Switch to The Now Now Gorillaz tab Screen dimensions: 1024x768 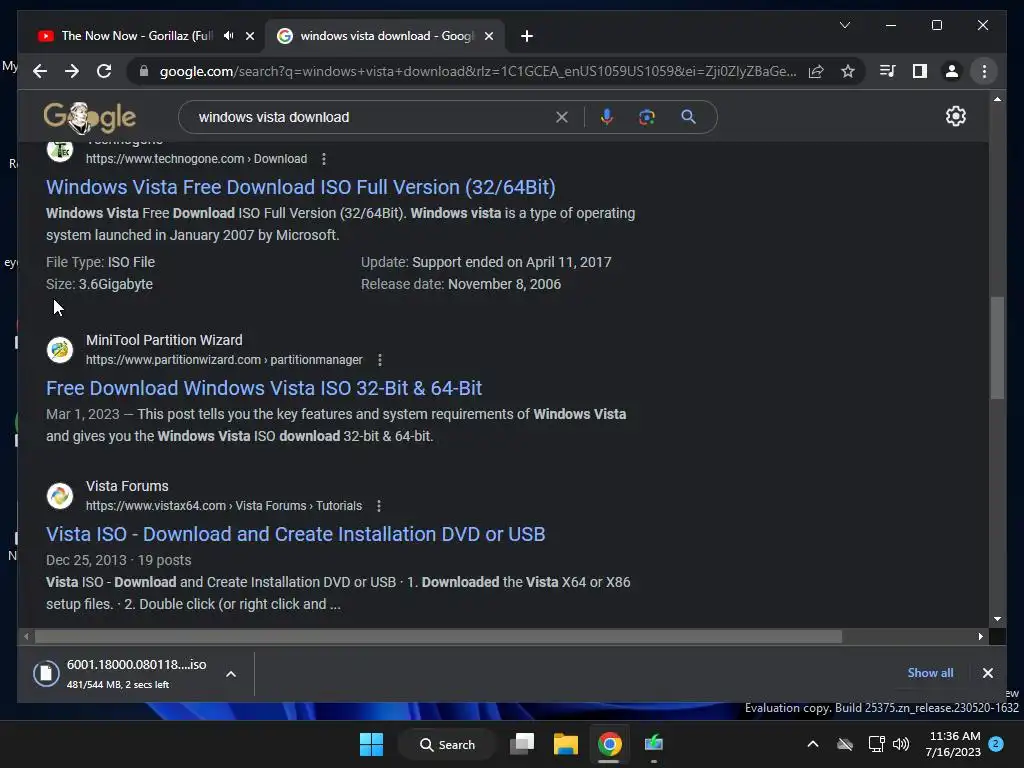coord(137,36)
